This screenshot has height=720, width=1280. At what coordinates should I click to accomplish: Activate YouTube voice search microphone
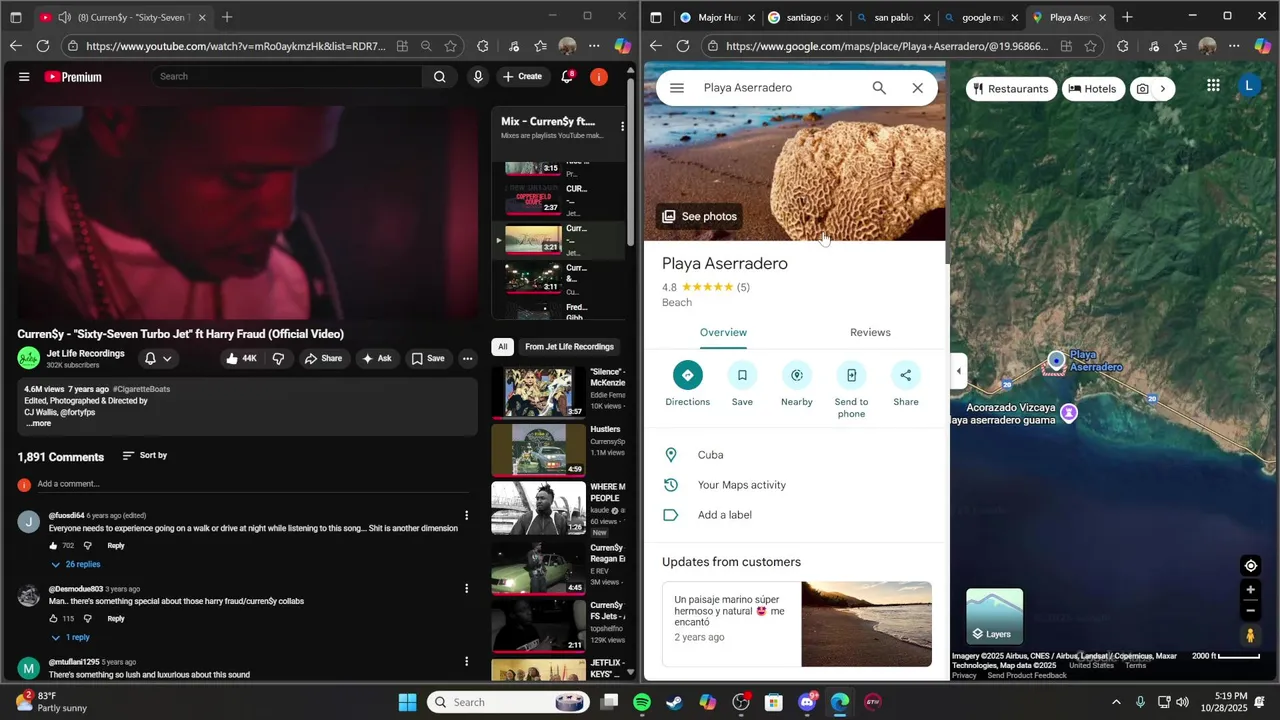pyautogui.click(x=478, y=76)
